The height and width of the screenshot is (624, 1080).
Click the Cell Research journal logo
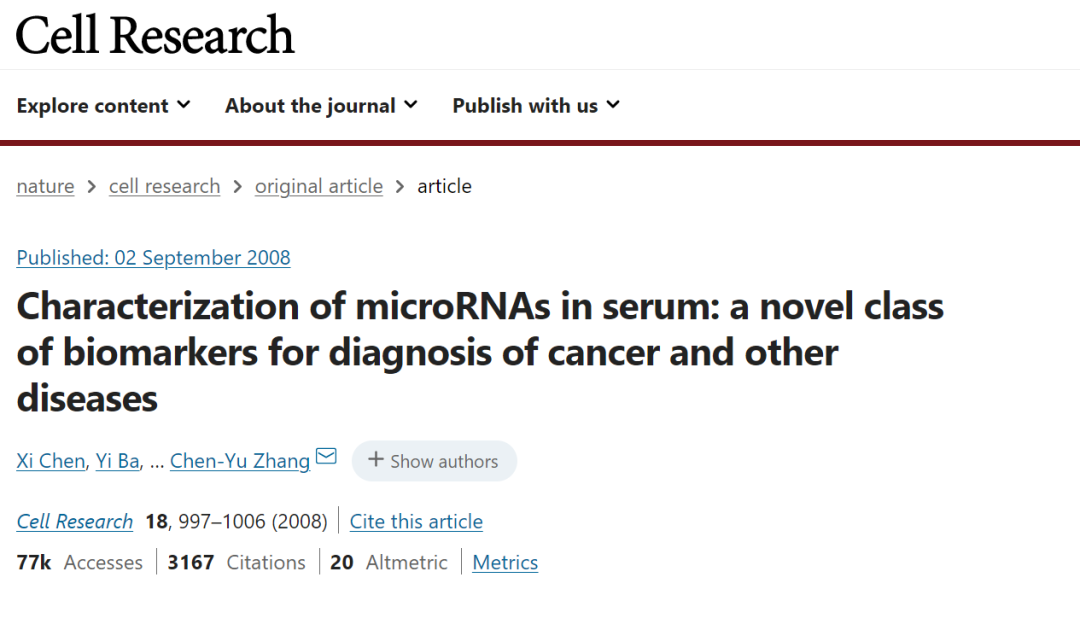coord(155,36)
